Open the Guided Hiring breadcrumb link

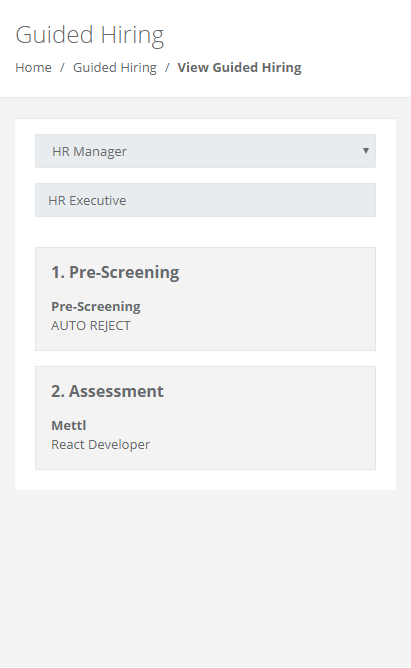pos(115,67)
